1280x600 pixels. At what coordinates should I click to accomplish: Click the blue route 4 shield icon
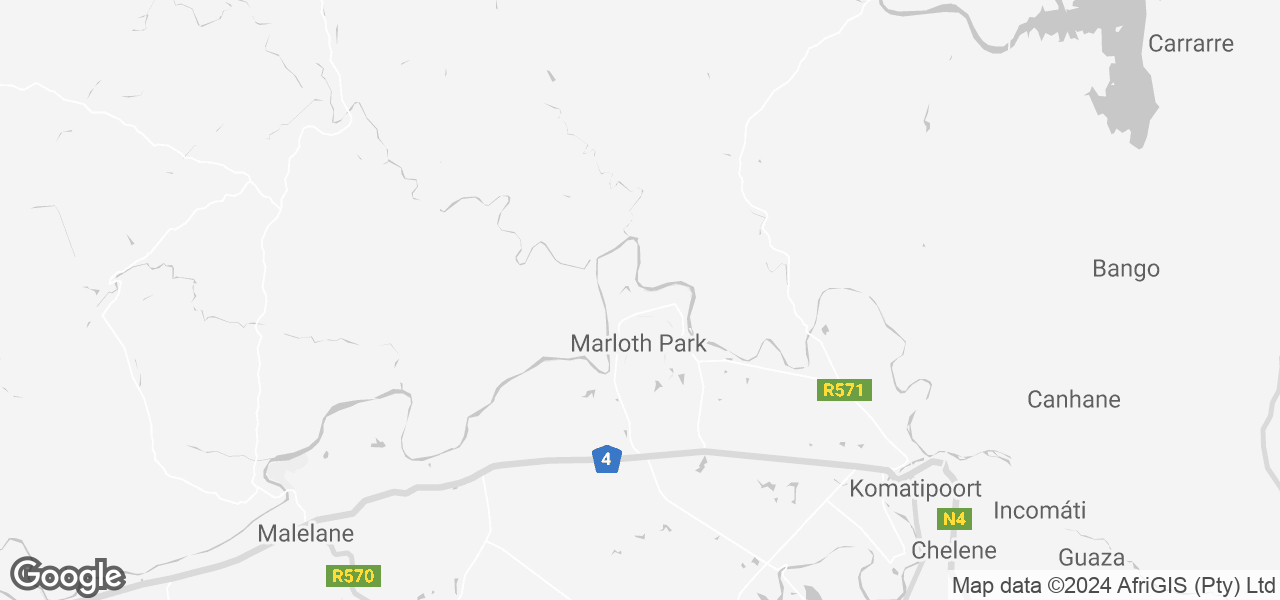[606, 459]
